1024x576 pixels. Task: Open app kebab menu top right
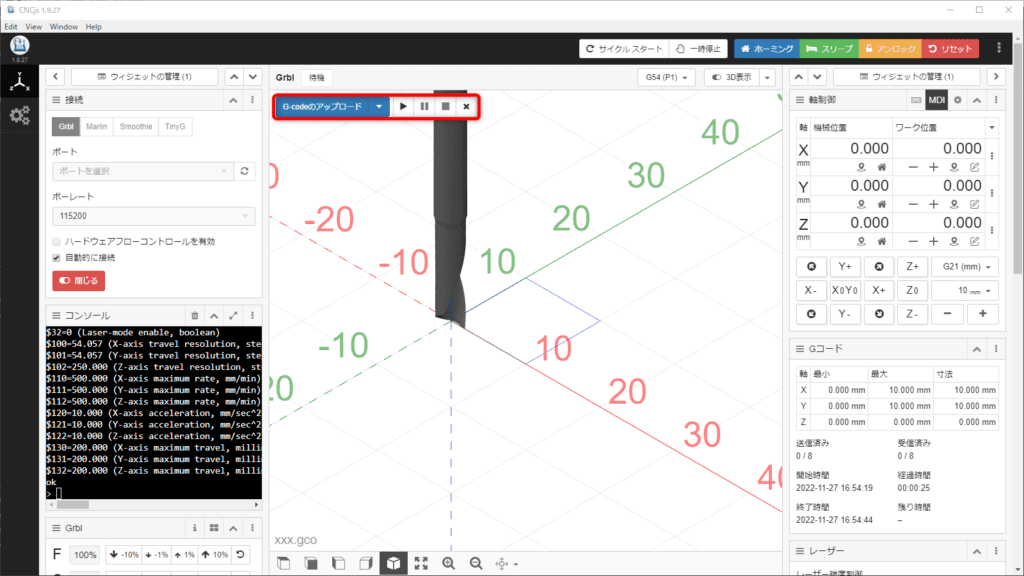coord(999,48)
